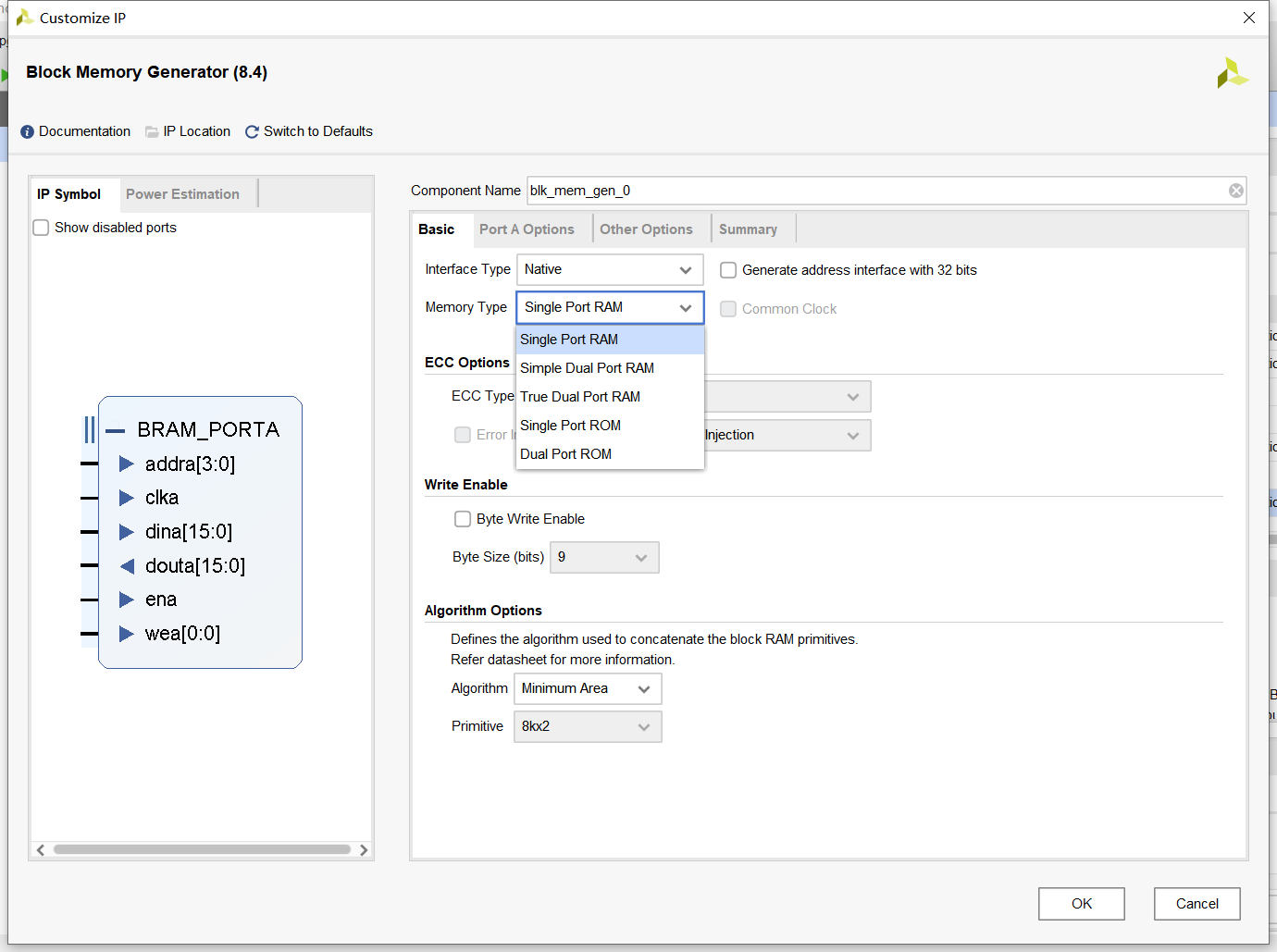Open the Documentation info icon

(x=27, y=131)
